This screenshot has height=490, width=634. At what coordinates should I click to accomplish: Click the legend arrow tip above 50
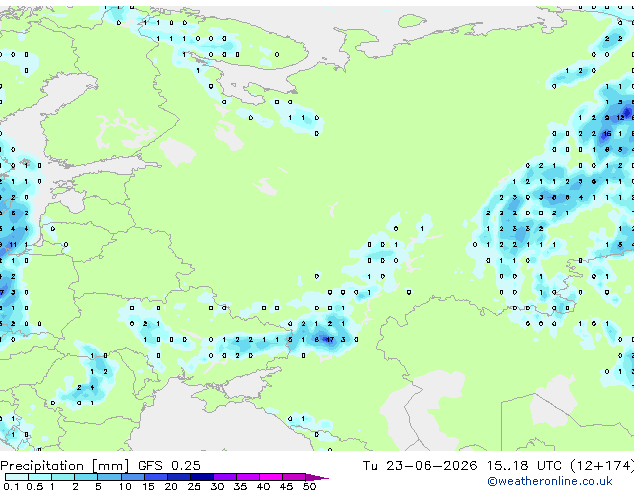[317, 477]
